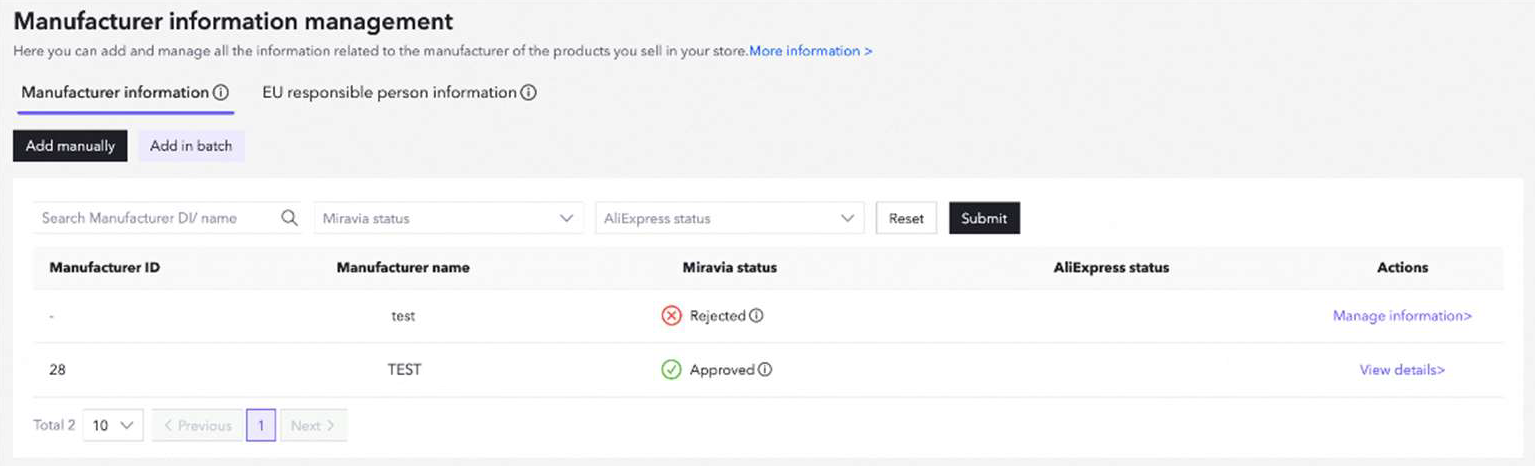Click the Add manually button
The image size is (1535, 466).
point(70,146)
